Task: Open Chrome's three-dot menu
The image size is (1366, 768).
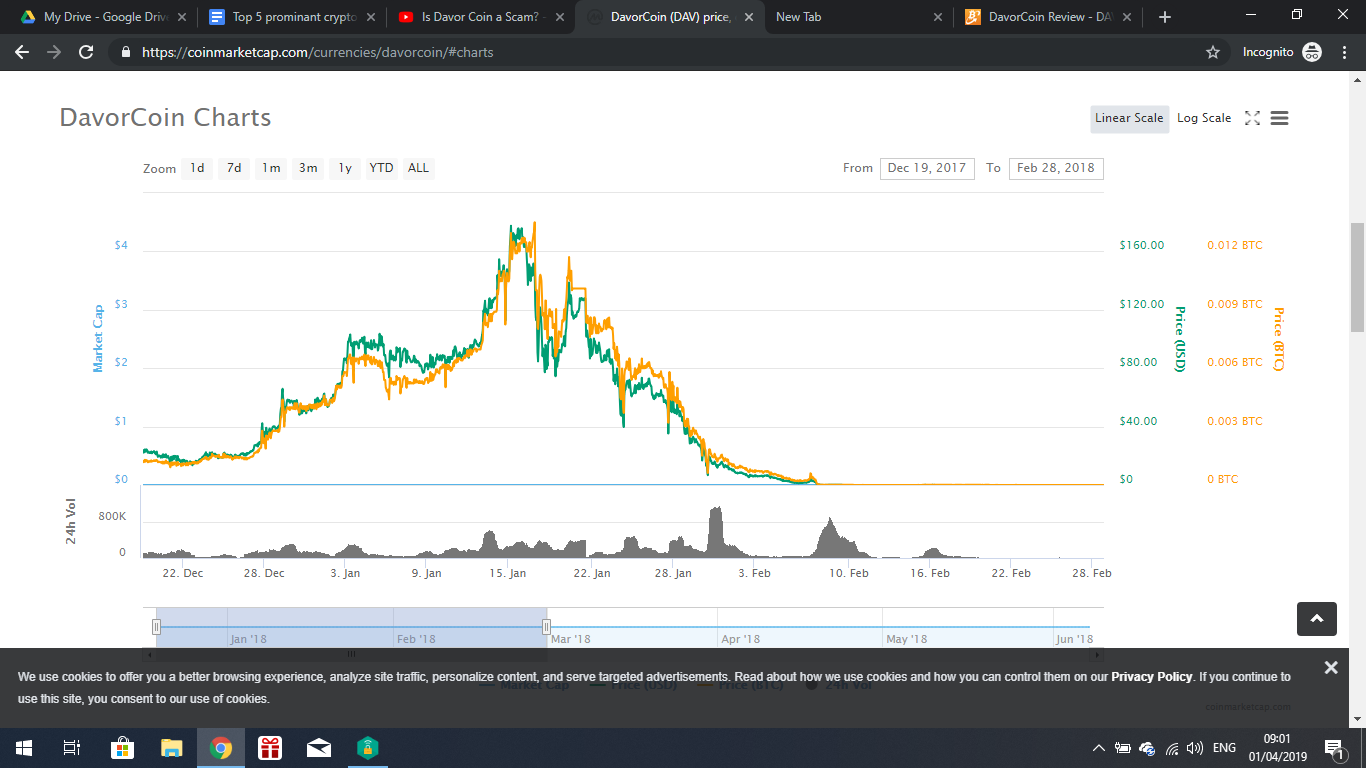Action: click(1342, 52)
